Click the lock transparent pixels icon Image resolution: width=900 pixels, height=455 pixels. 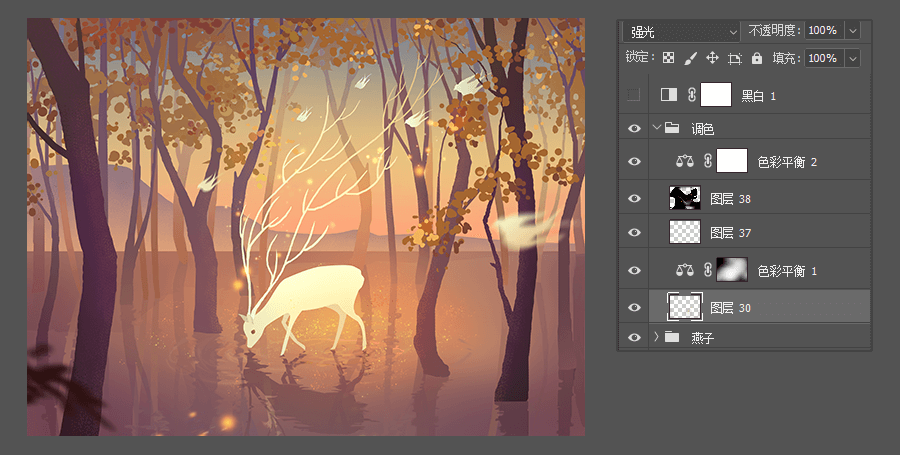(x=669, y=59)
